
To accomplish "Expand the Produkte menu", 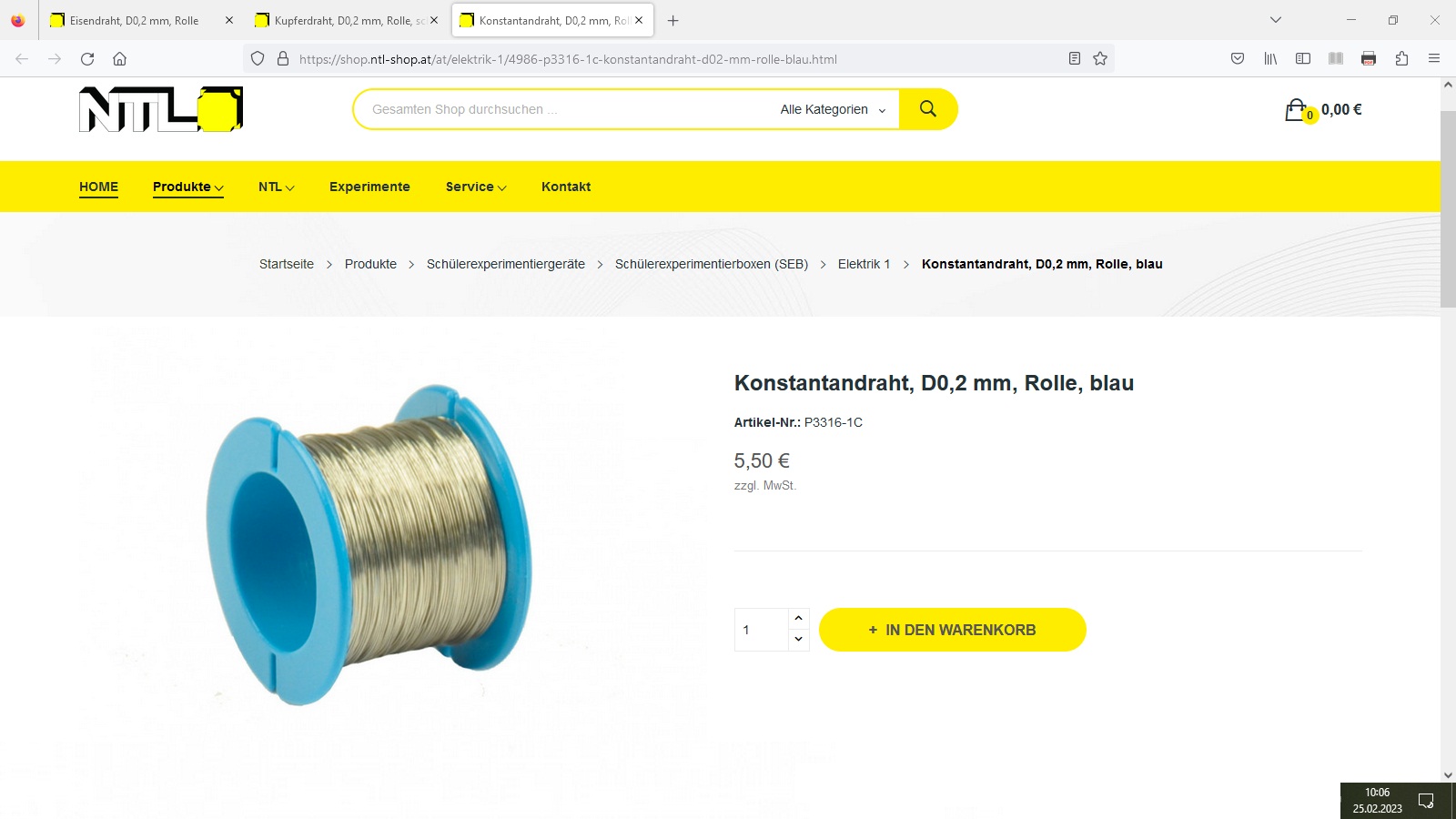I will tap(188, 187).
